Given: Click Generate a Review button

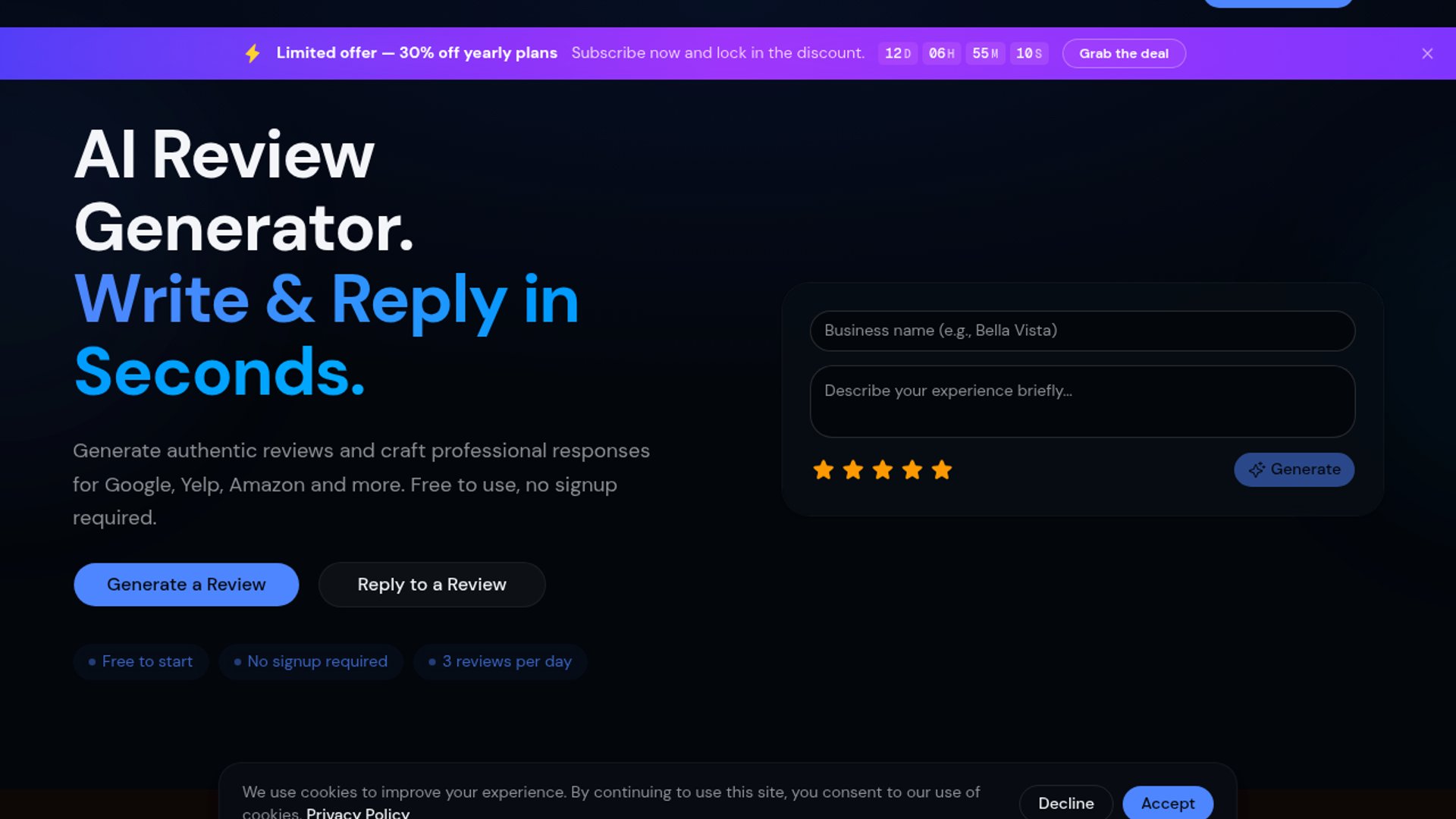Looking at the screenshot, I should [x=186, y=584].
